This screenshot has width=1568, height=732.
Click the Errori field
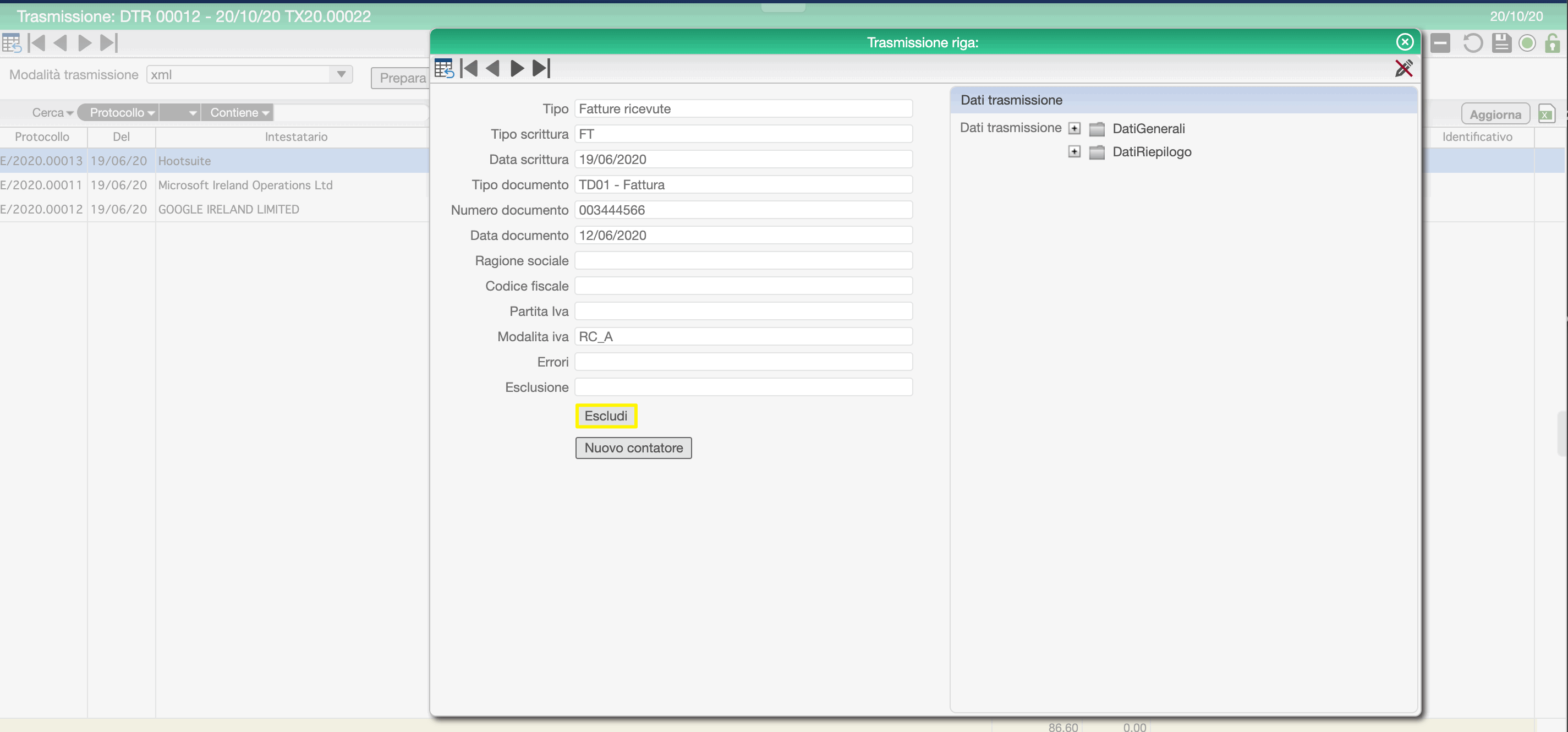coord(743,362)
